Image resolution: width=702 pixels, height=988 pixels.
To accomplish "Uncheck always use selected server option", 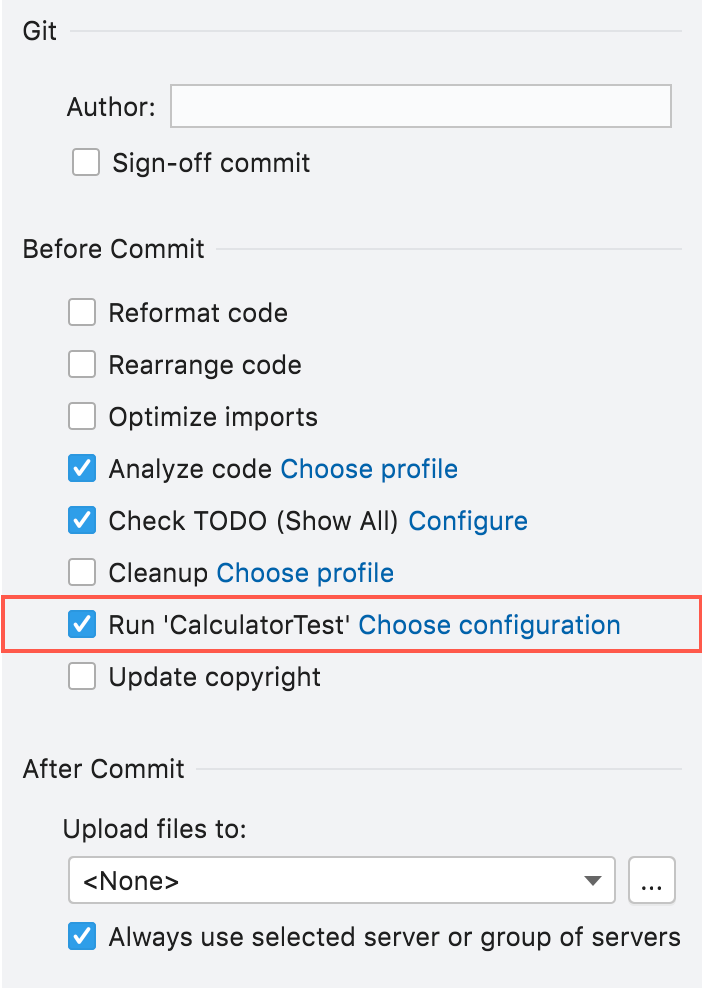I will (x=82, y=937).
